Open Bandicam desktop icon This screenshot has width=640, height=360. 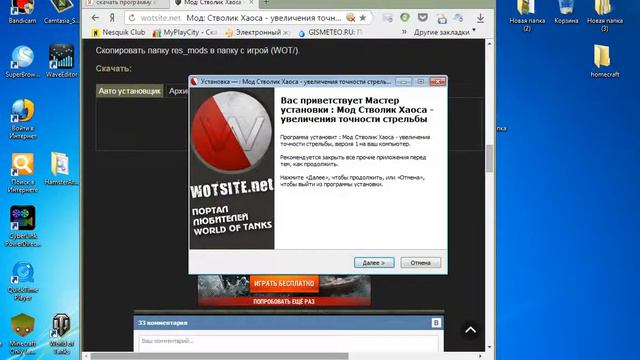22,11
